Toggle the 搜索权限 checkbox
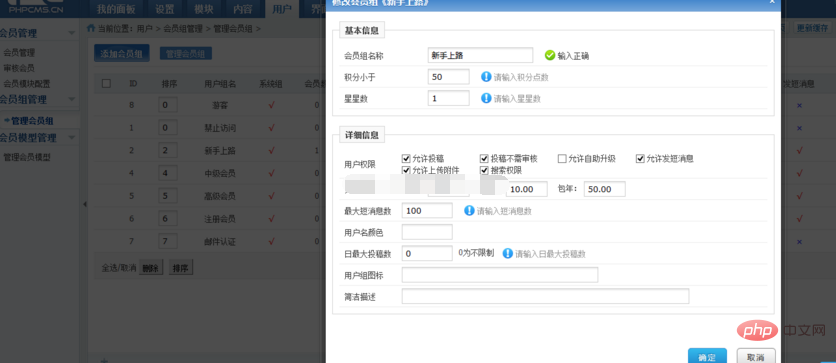The image size is (836, 363). coord(484,170)
